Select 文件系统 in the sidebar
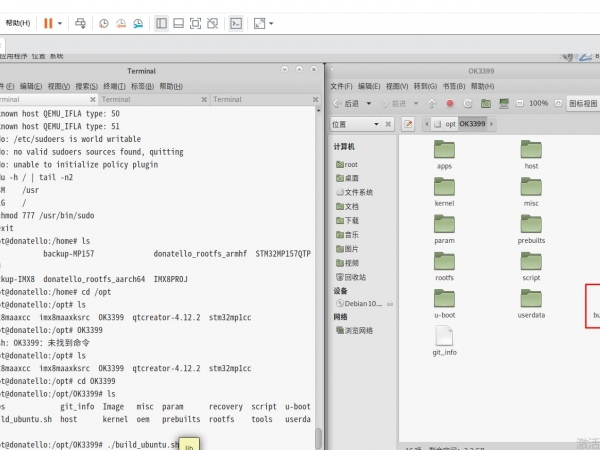Image resolution: width=600 pixels, height=450 pixels. 356,191
